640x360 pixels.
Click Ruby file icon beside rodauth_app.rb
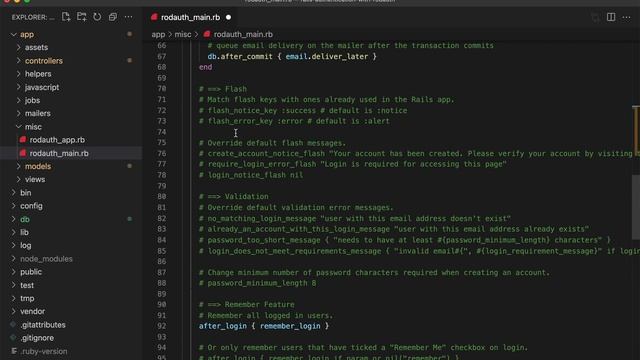[23, 140]
